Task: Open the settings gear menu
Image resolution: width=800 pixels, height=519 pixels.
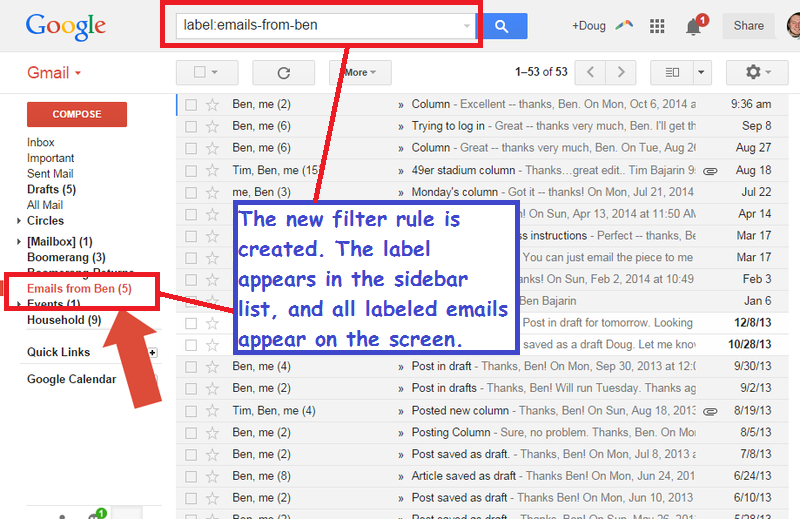Action: [757, 72]
